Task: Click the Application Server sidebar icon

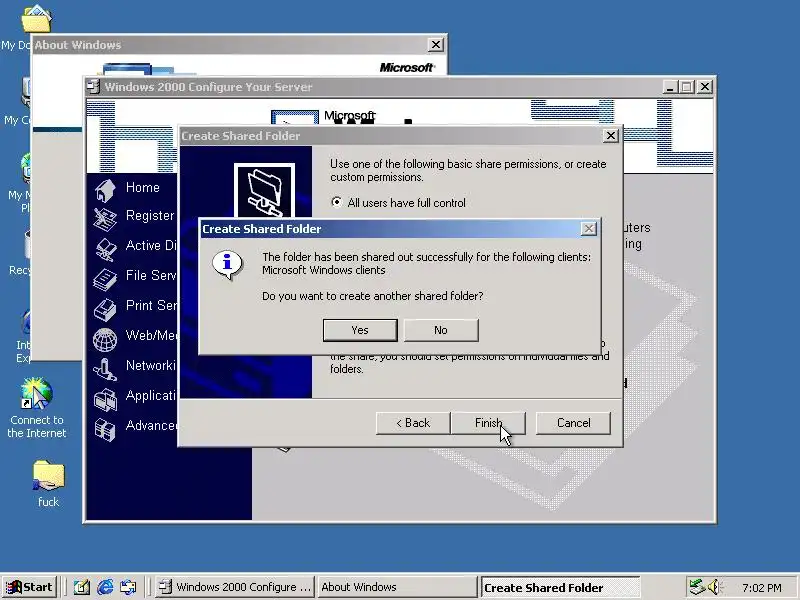Action: (x=105, y=399)
